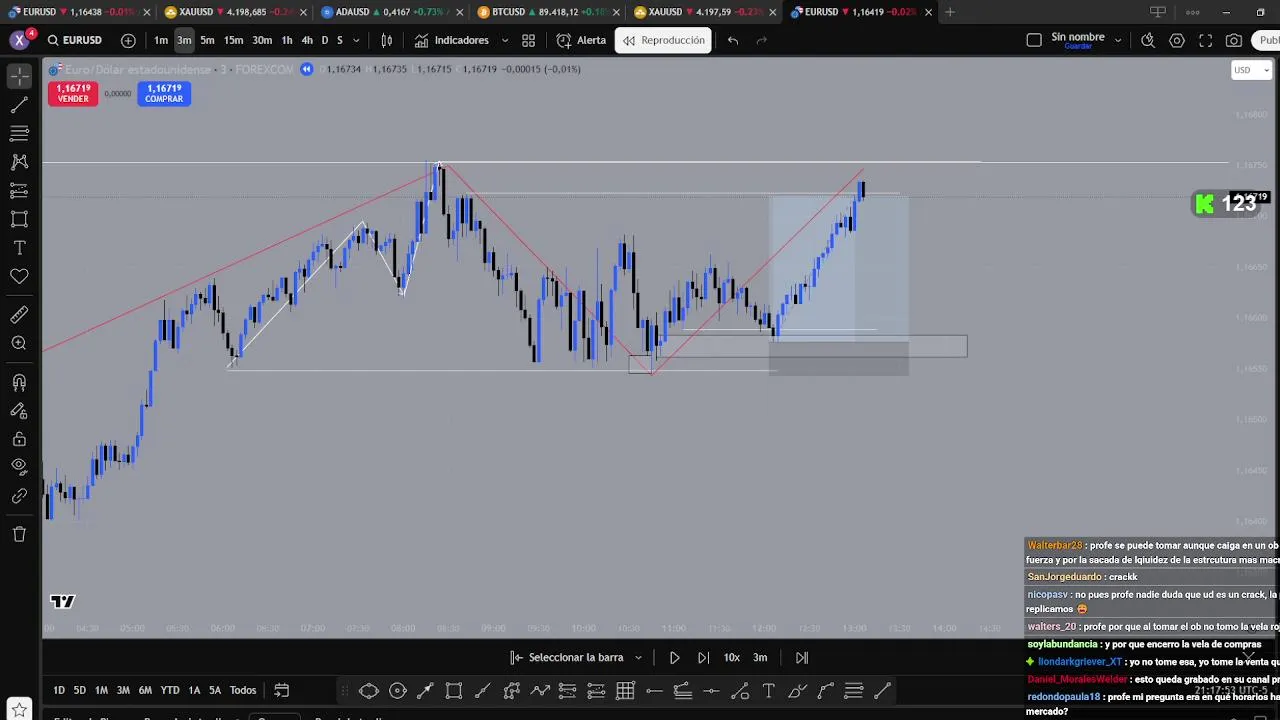Select the 15m timeframe
Screen dimensions: 1280x720
233,40
